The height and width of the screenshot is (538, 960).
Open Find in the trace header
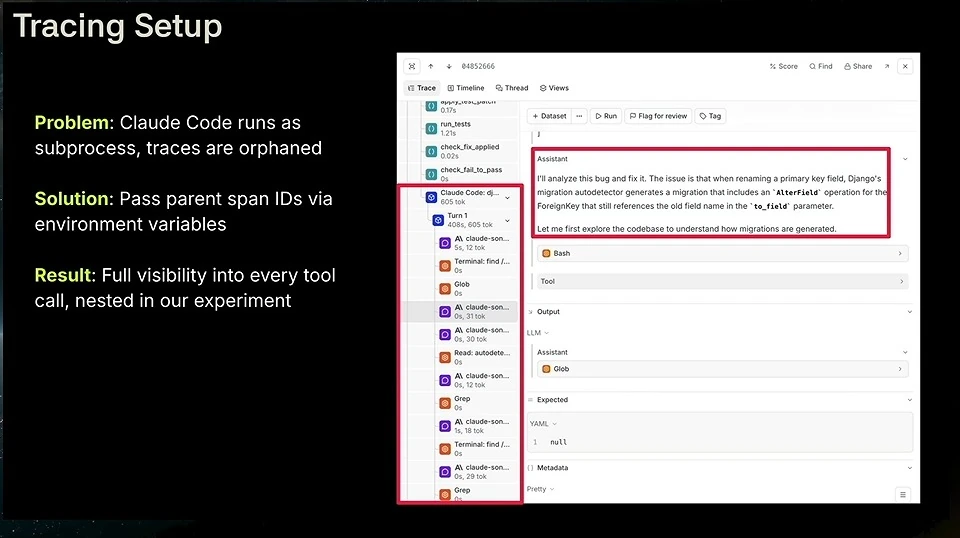click(x=821, y=66)
